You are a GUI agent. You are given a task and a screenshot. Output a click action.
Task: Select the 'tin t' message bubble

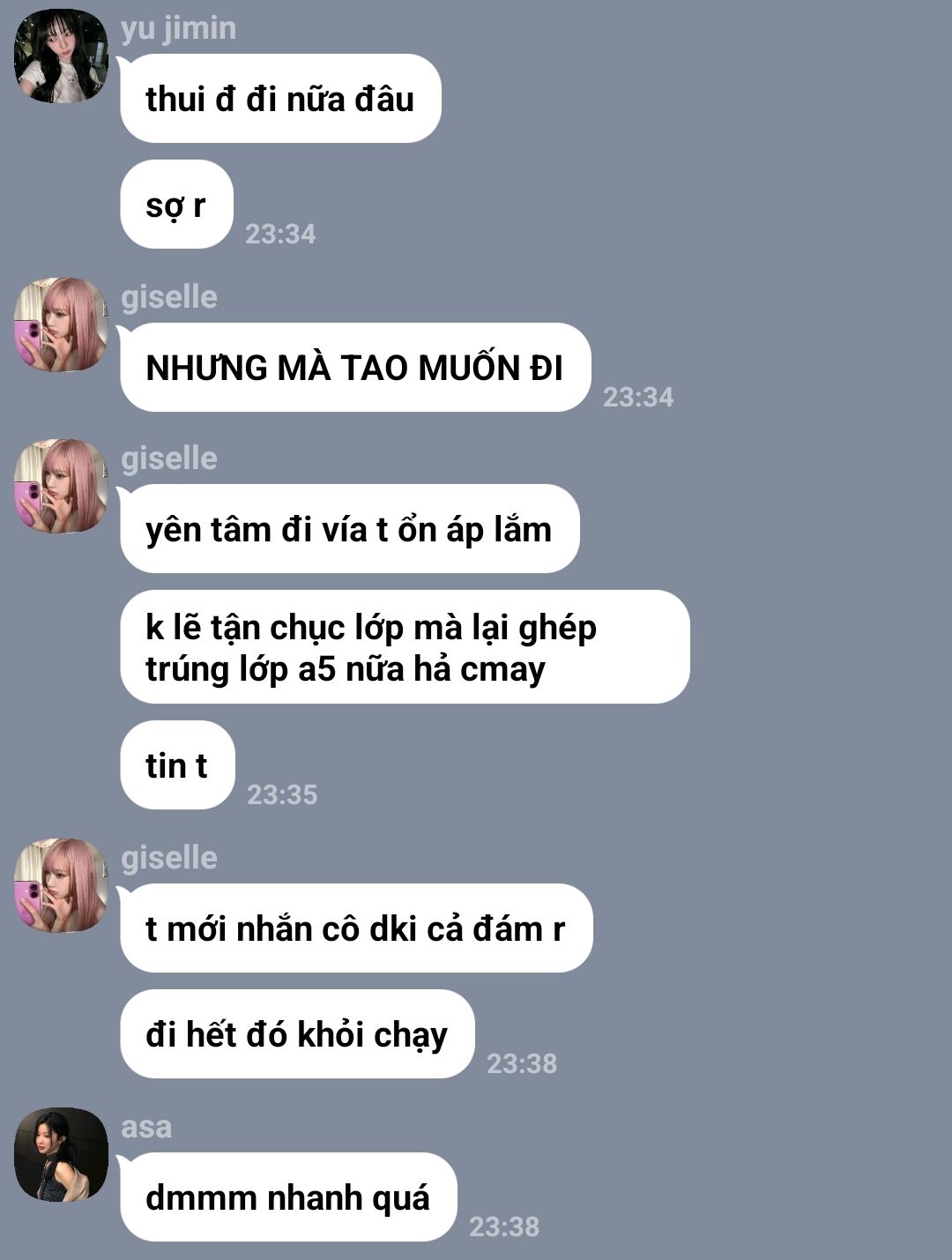point(177,765)
